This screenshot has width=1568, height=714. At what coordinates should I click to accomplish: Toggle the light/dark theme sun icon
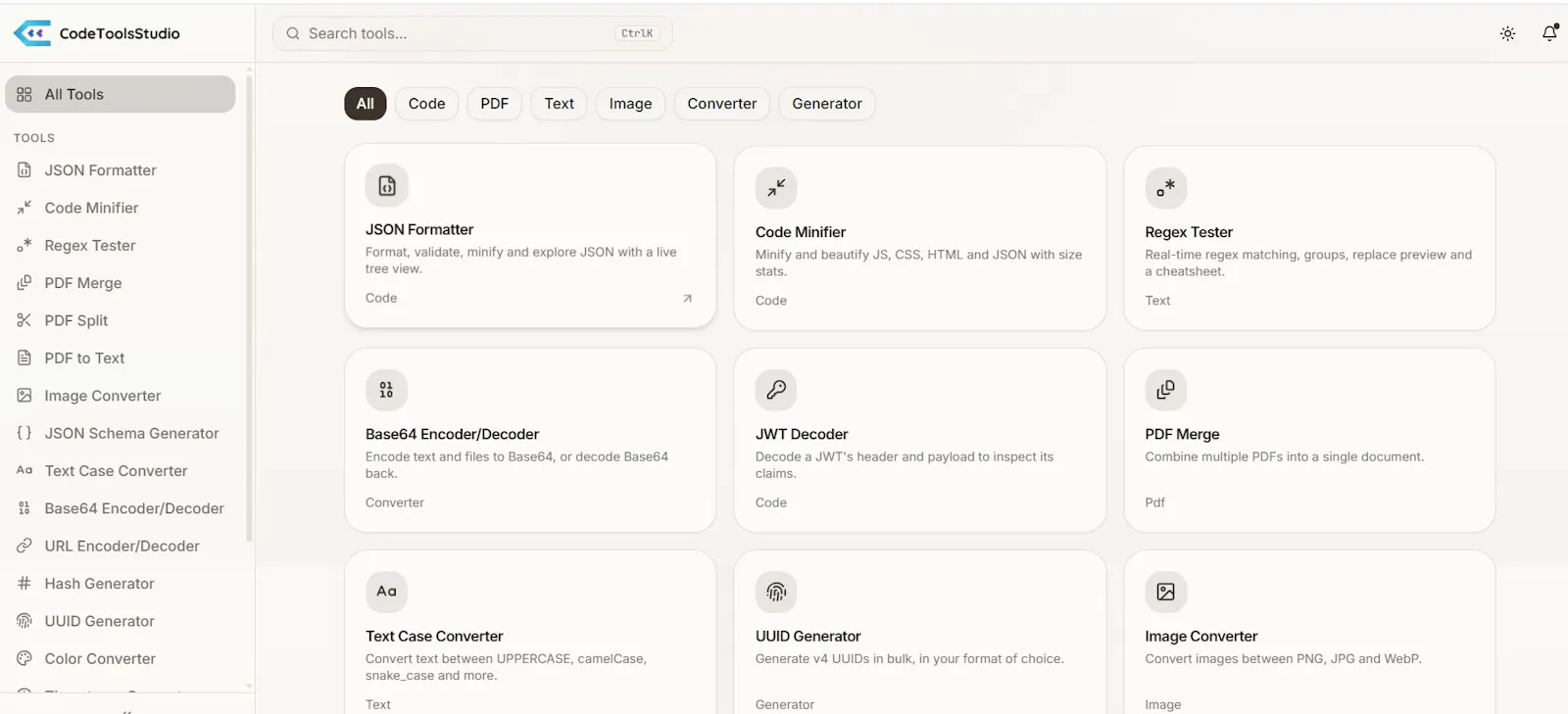pyautogui.click(x=1507, y=33)
